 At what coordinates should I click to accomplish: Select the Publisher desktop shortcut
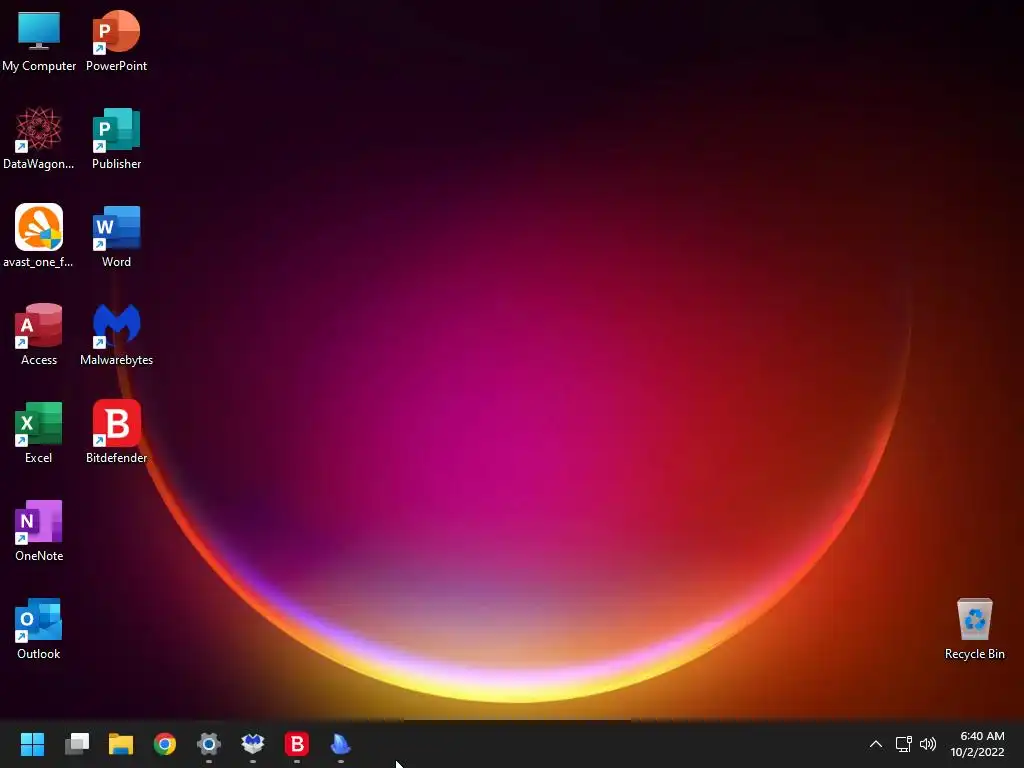click(116, 138)
